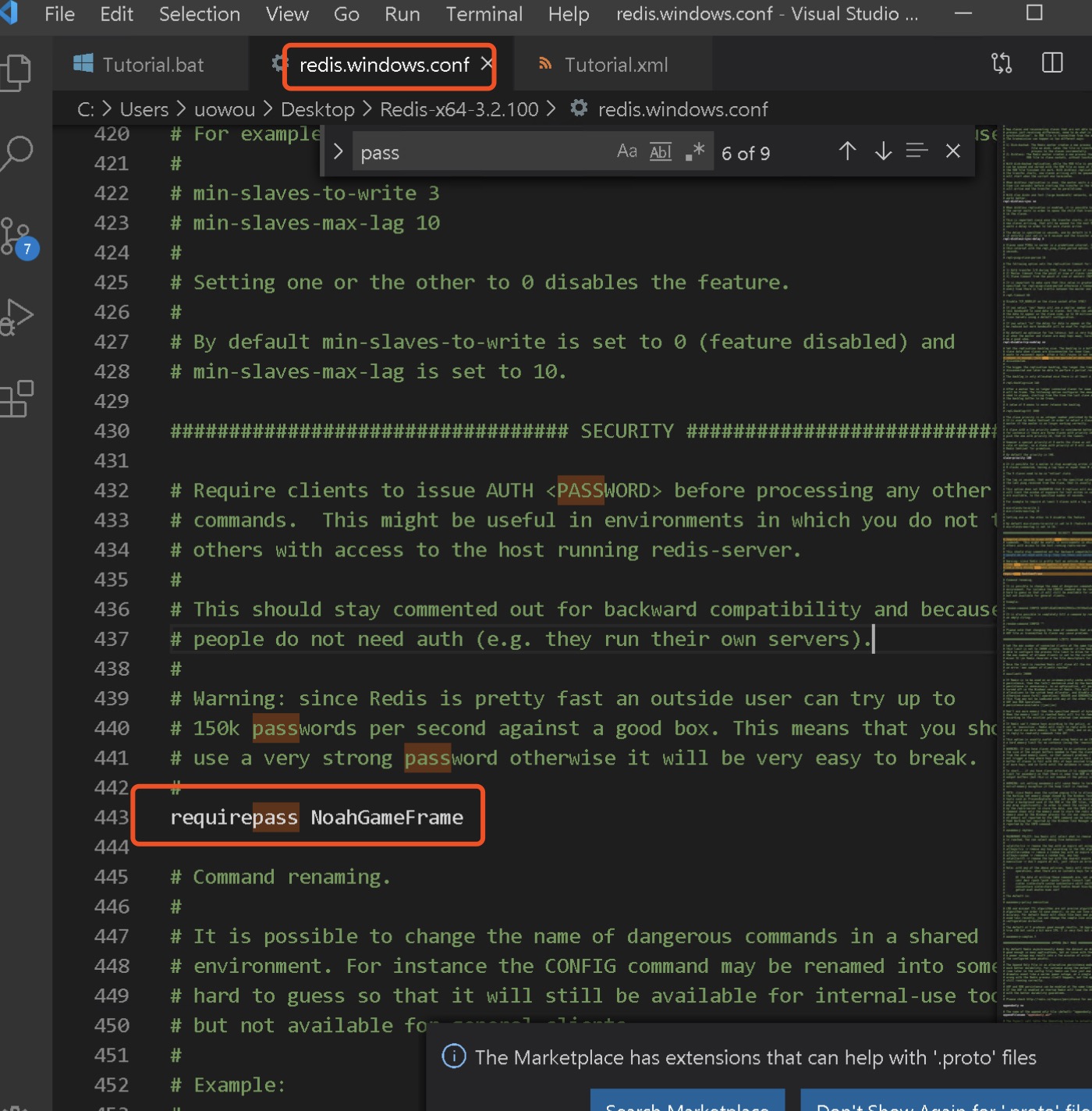Image resolution: width=1092 pixels, height=1111 pixels.
Task: Click the 'Setting one or the other' comment
Action: 480,282
